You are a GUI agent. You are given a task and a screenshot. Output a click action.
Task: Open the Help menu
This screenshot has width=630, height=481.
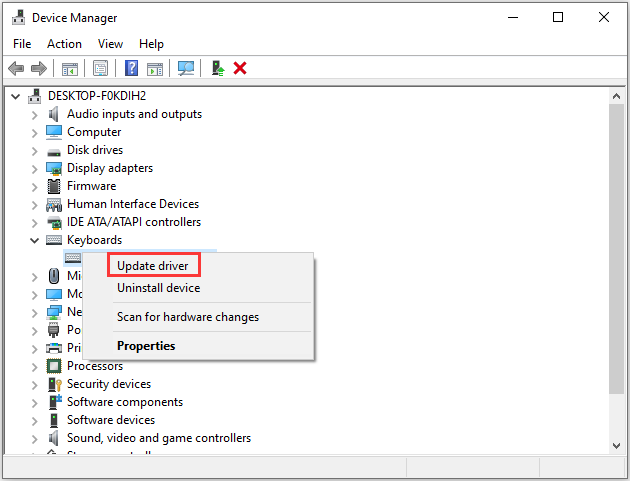151,44
